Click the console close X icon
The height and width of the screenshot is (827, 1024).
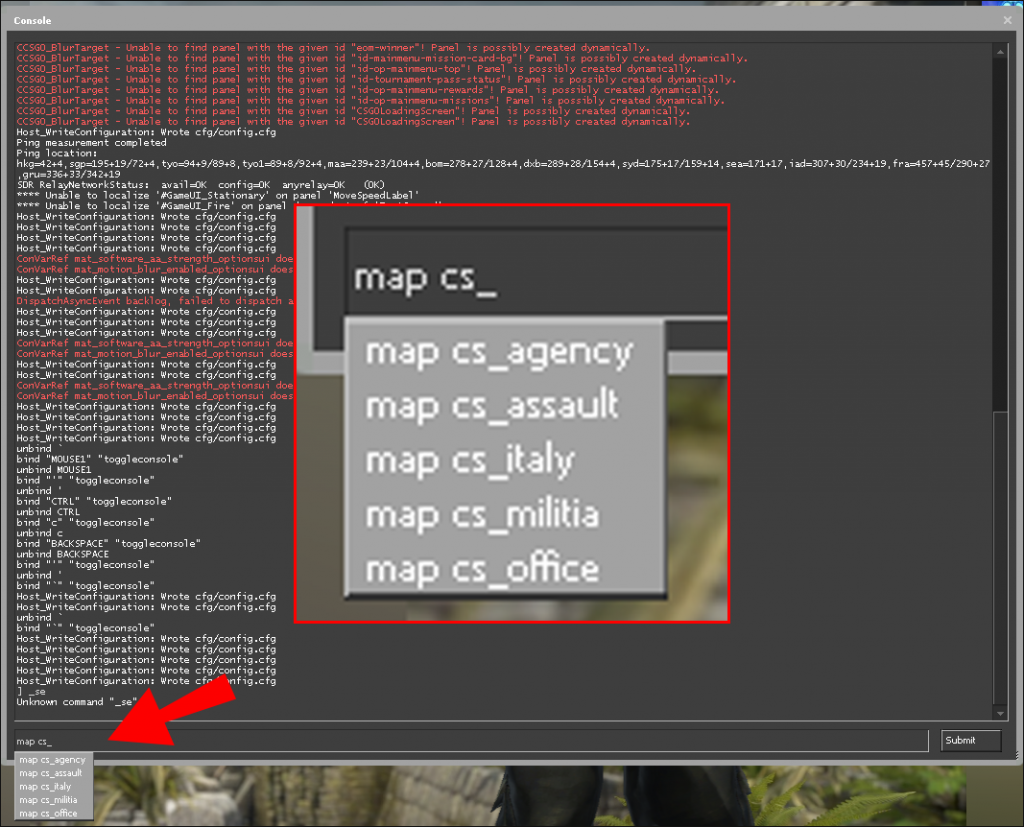(1006, 20)
